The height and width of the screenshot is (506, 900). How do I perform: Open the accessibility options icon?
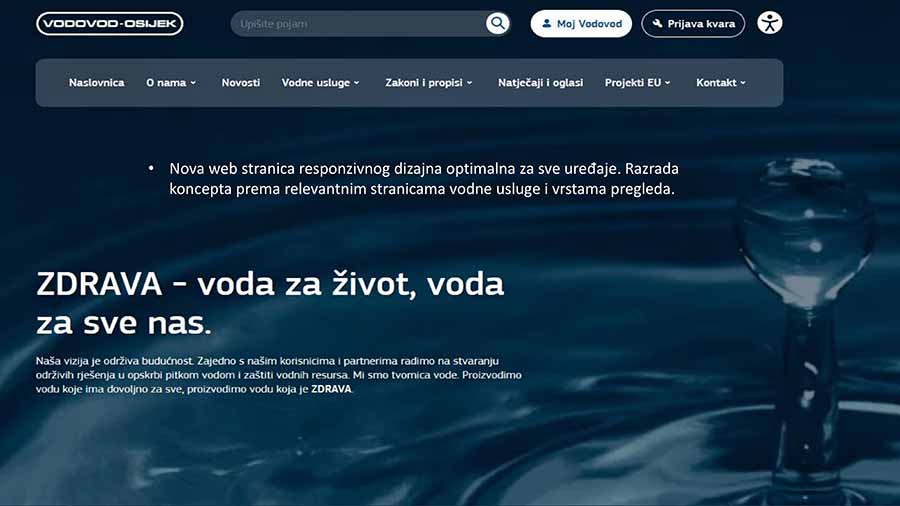[x=770, y=23]
